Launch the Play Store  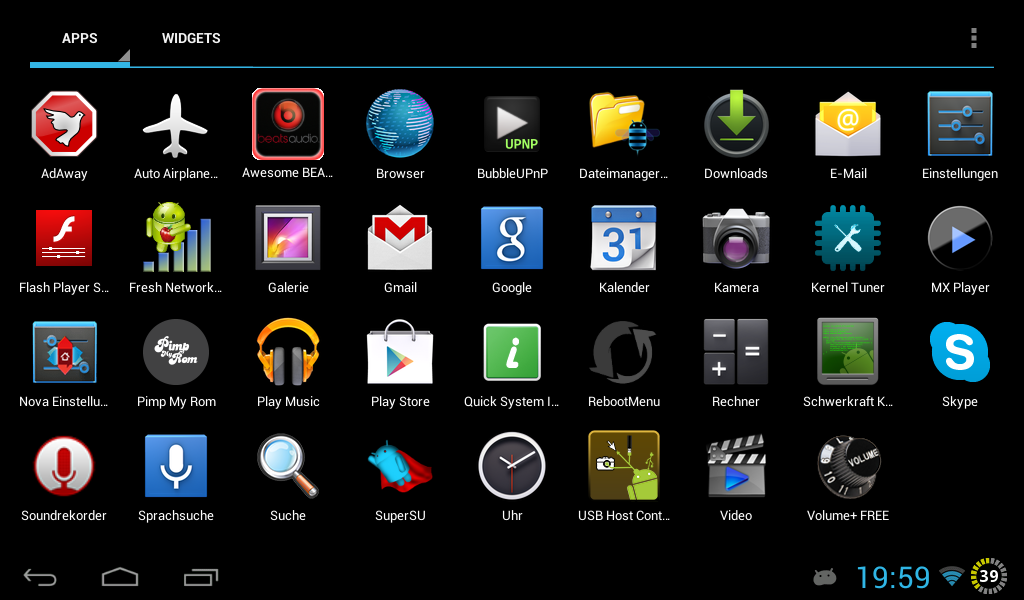(400, 352)
